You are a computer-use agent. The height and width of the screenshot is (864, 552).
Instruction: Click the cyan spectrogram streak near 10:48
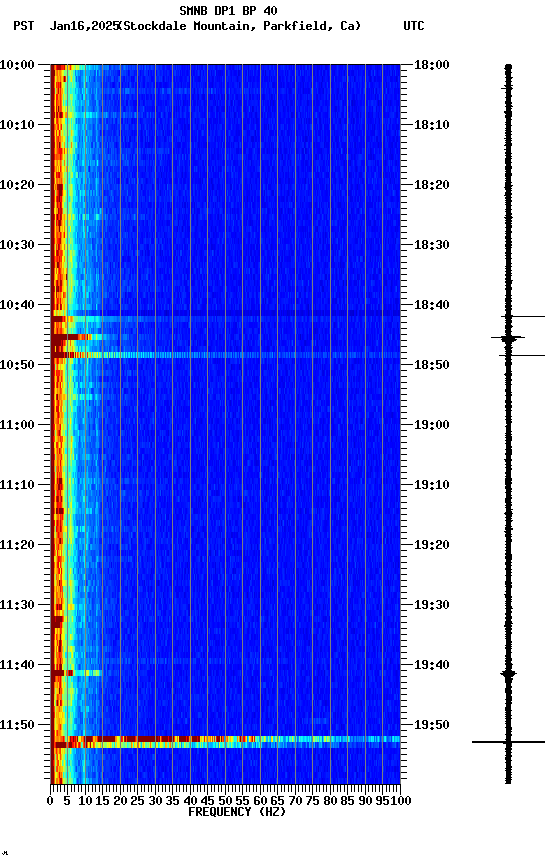coord(225,355)
